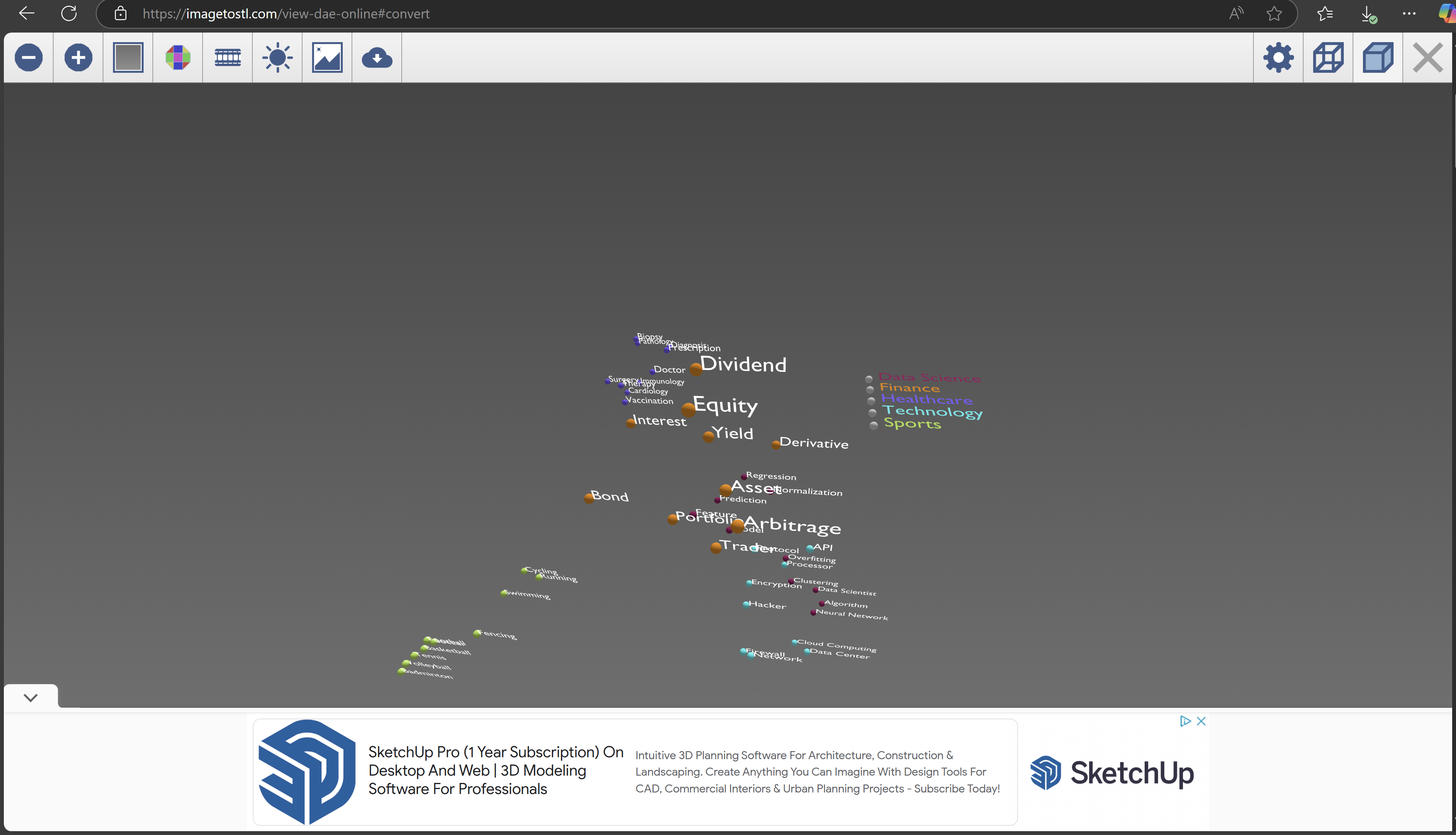Open the AdChoices info triangle
The image size is (1456, 835).
(1185, 721)
